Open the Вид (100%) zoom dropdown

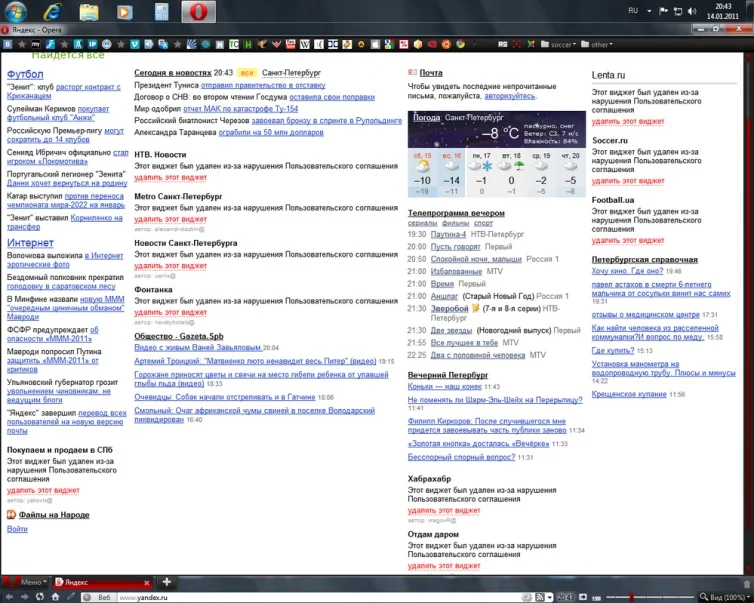pyautogui.click(x=726, y=597)
